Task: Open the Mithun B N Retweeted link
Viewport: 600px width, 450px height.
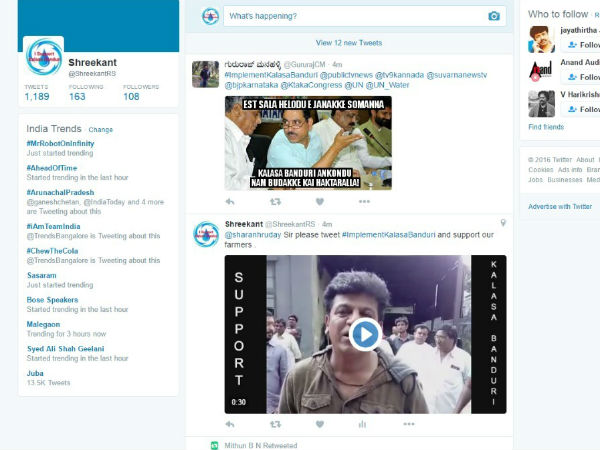Action: pos(261,445)
